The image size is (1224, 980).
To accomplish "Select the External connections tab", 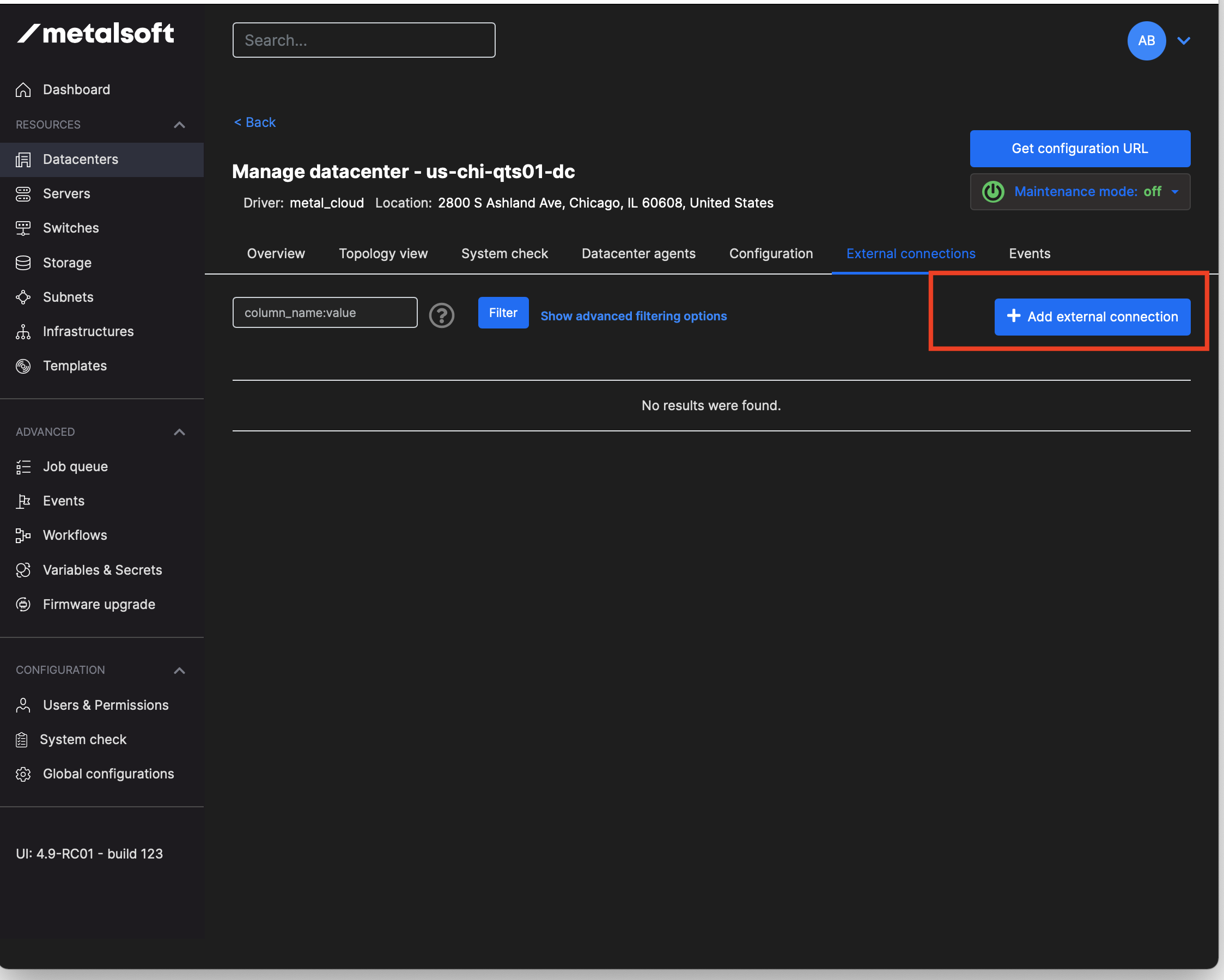I will 911,254.
